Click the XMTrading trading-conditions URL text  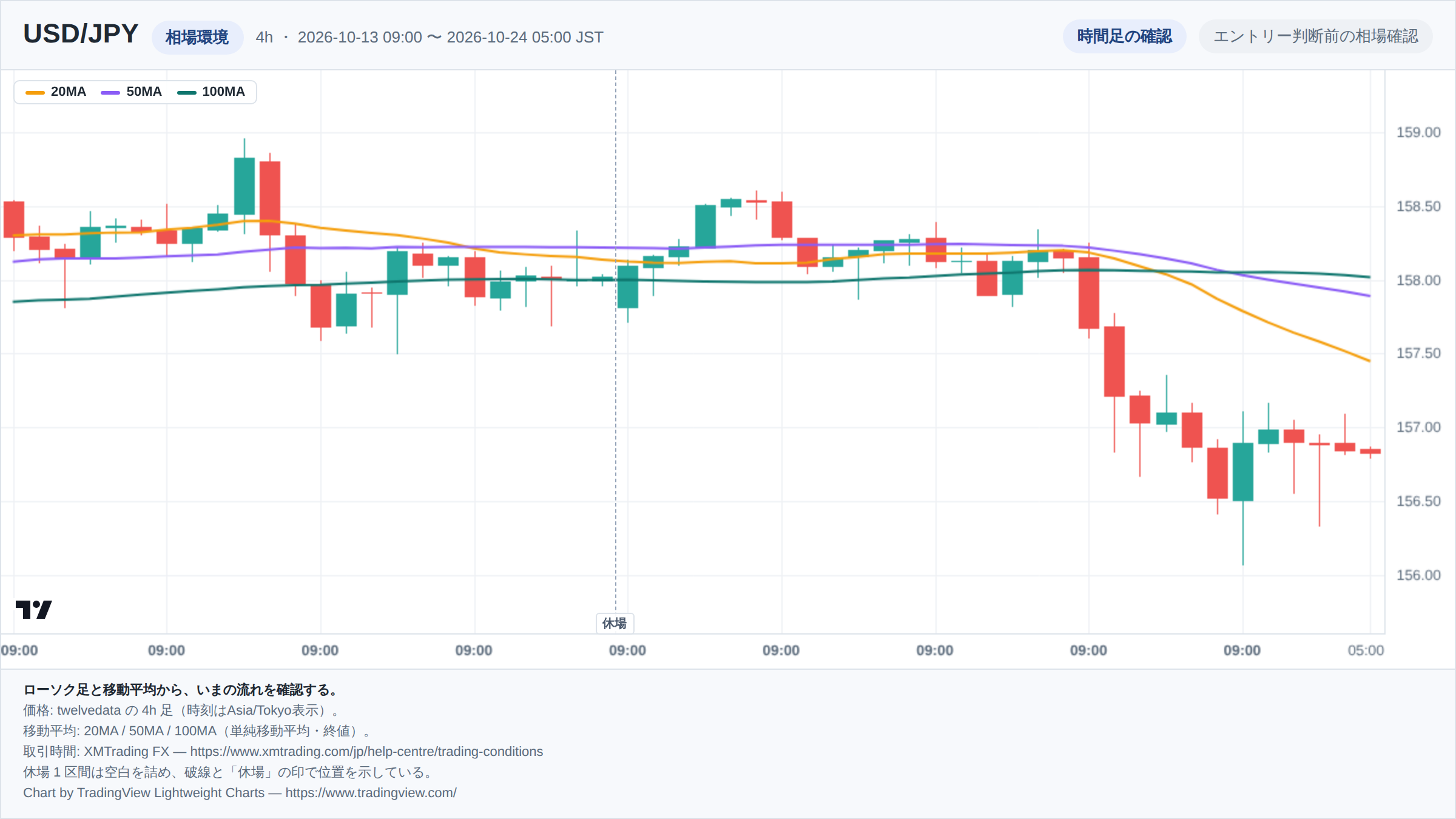(366, 752)
